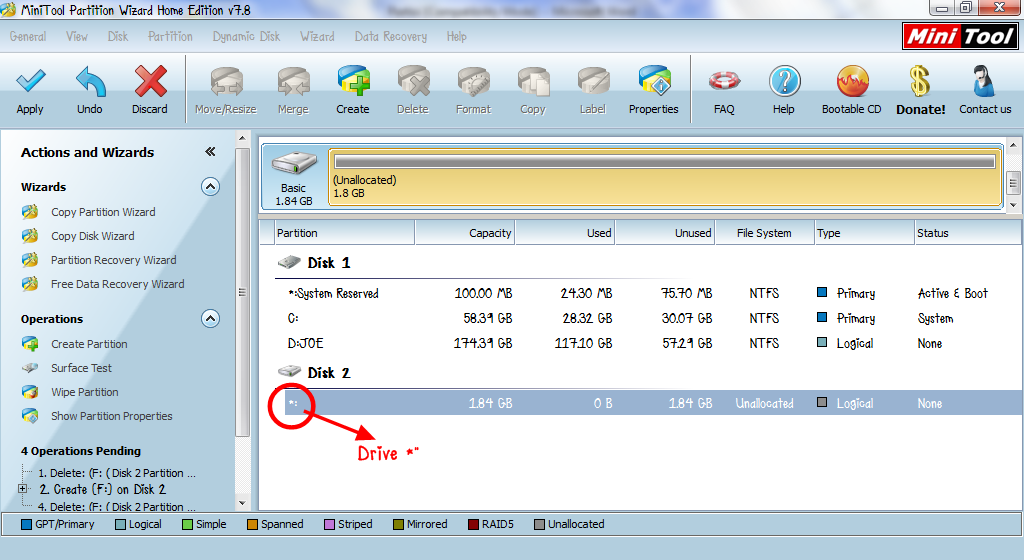This screenshot has height=560, width=1024.
Task: Open the Data Recovery menu
Action: 391,37
